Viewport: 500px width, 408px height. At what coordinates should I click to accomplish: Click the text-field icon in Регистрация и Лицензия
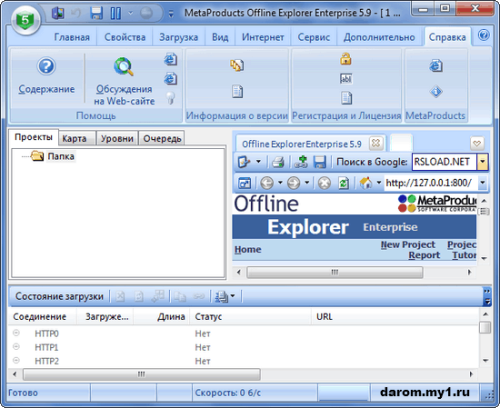click(x=346, y=79)
